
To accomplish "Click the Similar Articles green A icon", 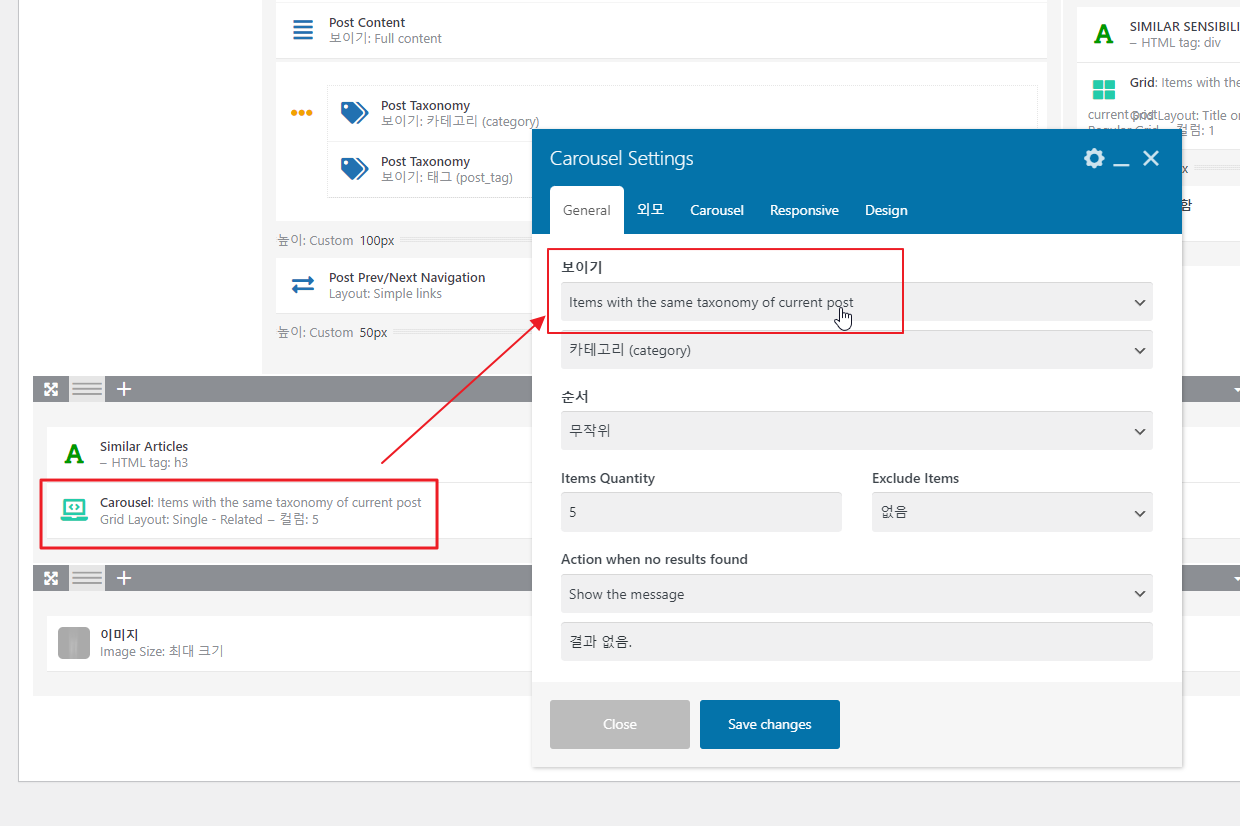I will 74,454.
